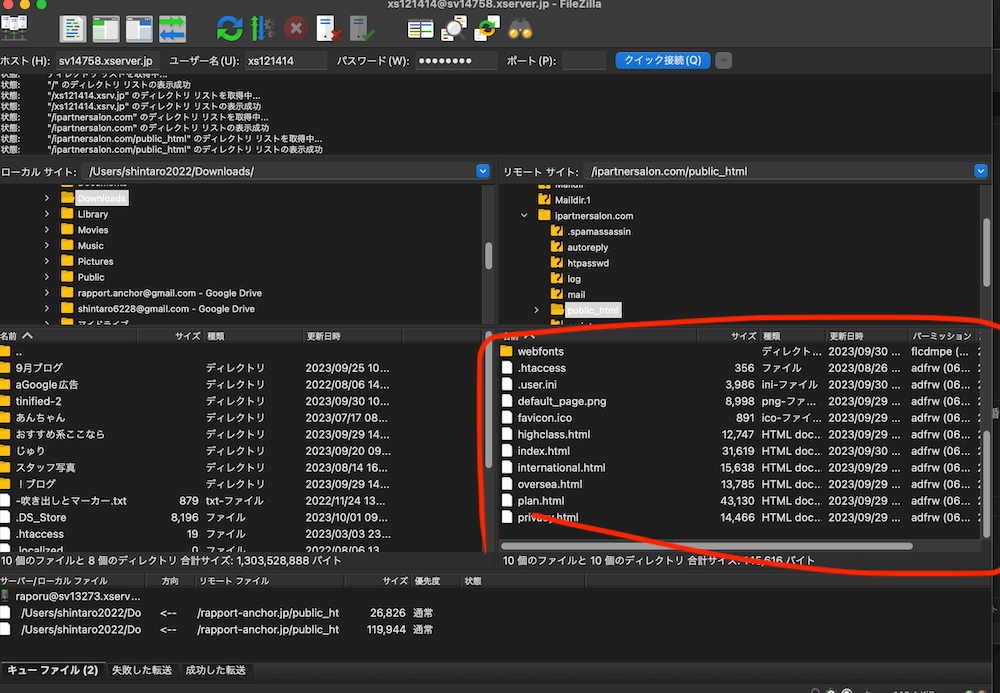
Task: Toggle synchronized browsing in toolbar
Action: 487,29
